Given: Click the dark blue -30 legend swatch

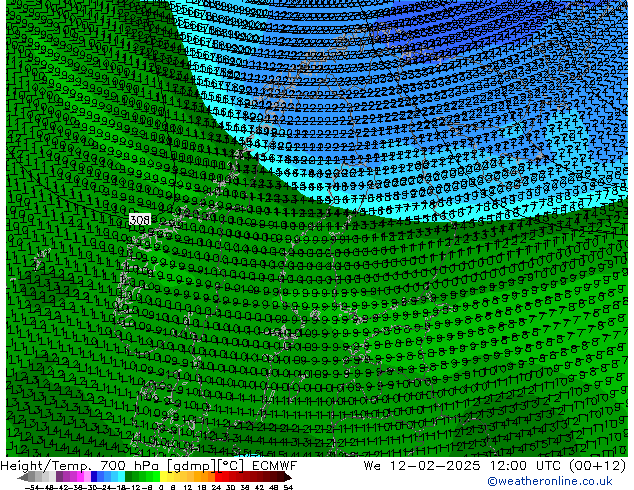Looking at the screenshot, I should pos(94,477).
